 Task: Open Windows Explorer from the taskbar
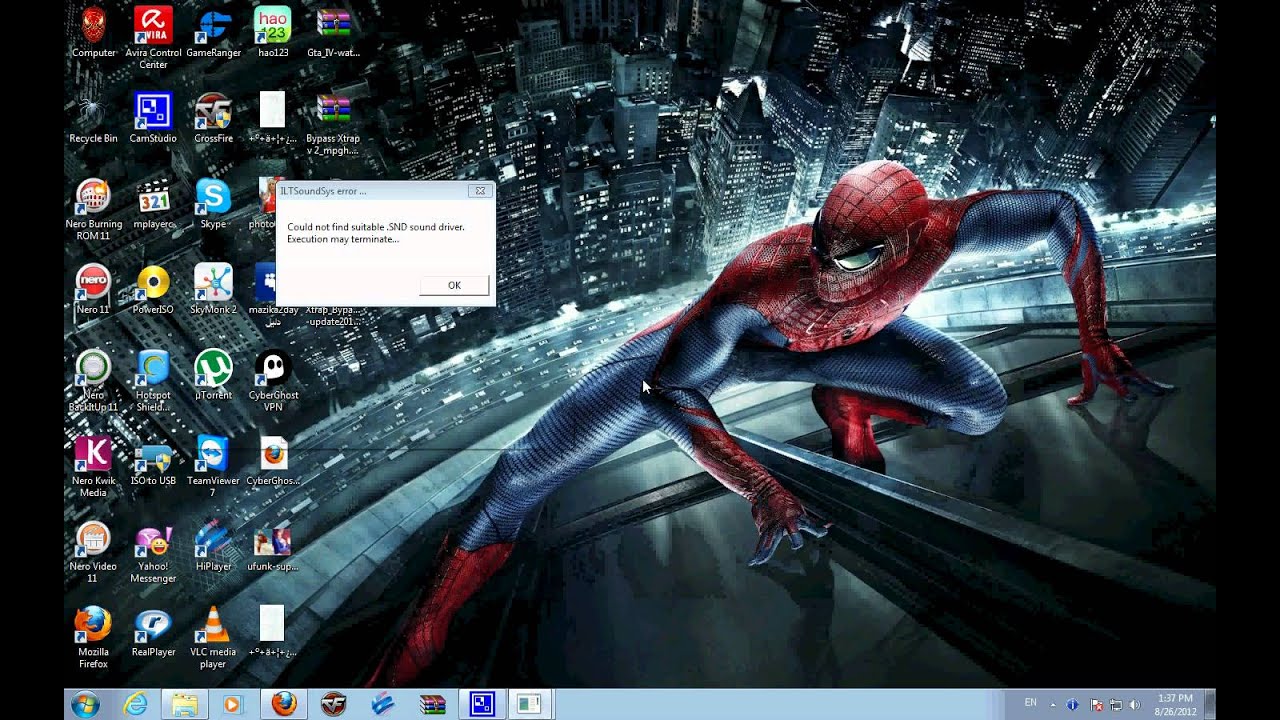[x=184, y=704]
